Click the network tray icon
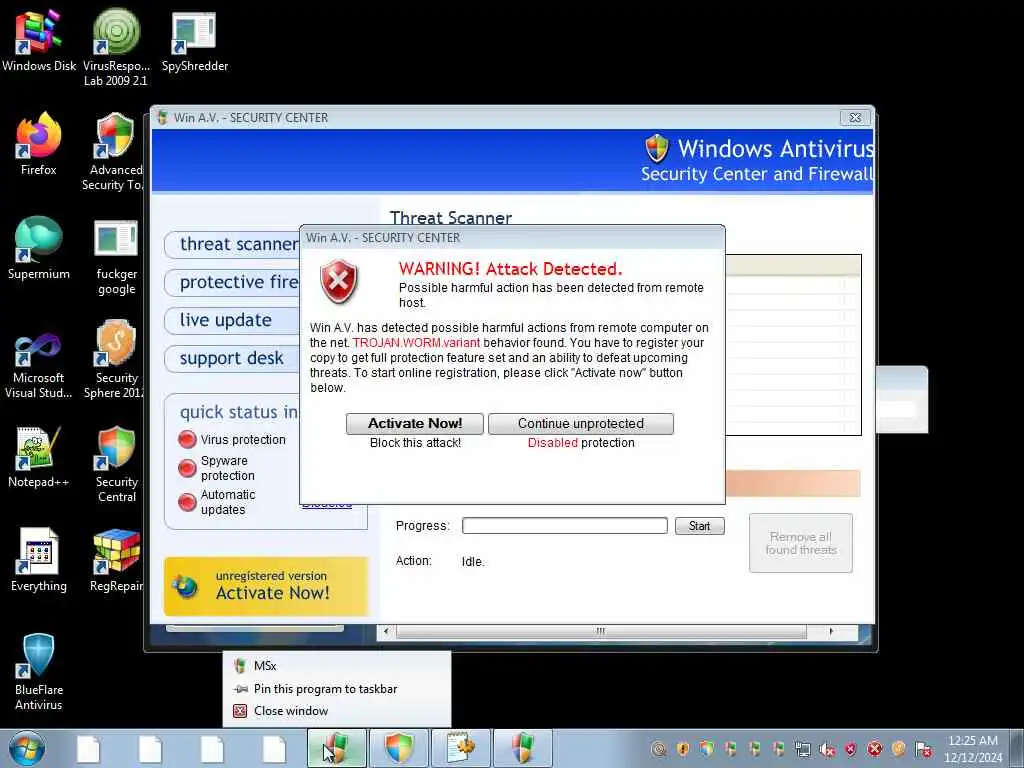 pyautogui.click(x=803, y=750)
